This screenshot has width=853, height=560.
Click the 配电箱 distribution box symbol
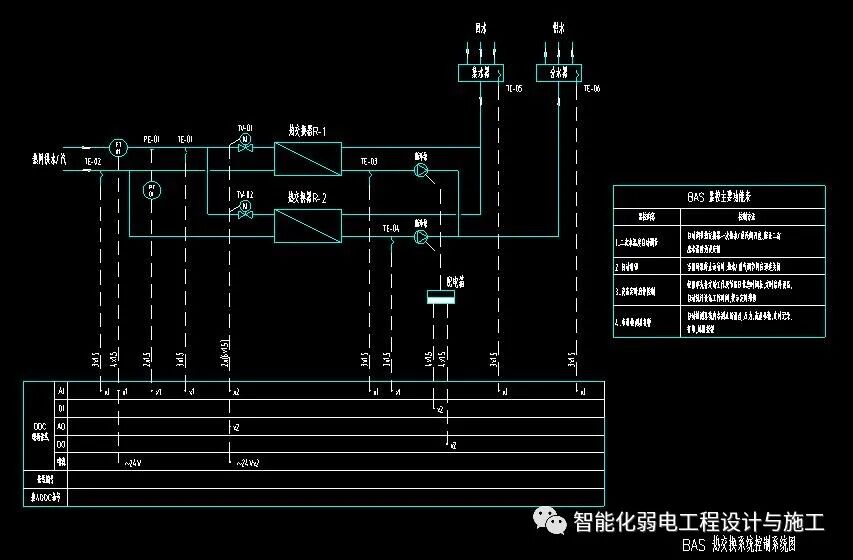tap(441, 297)
